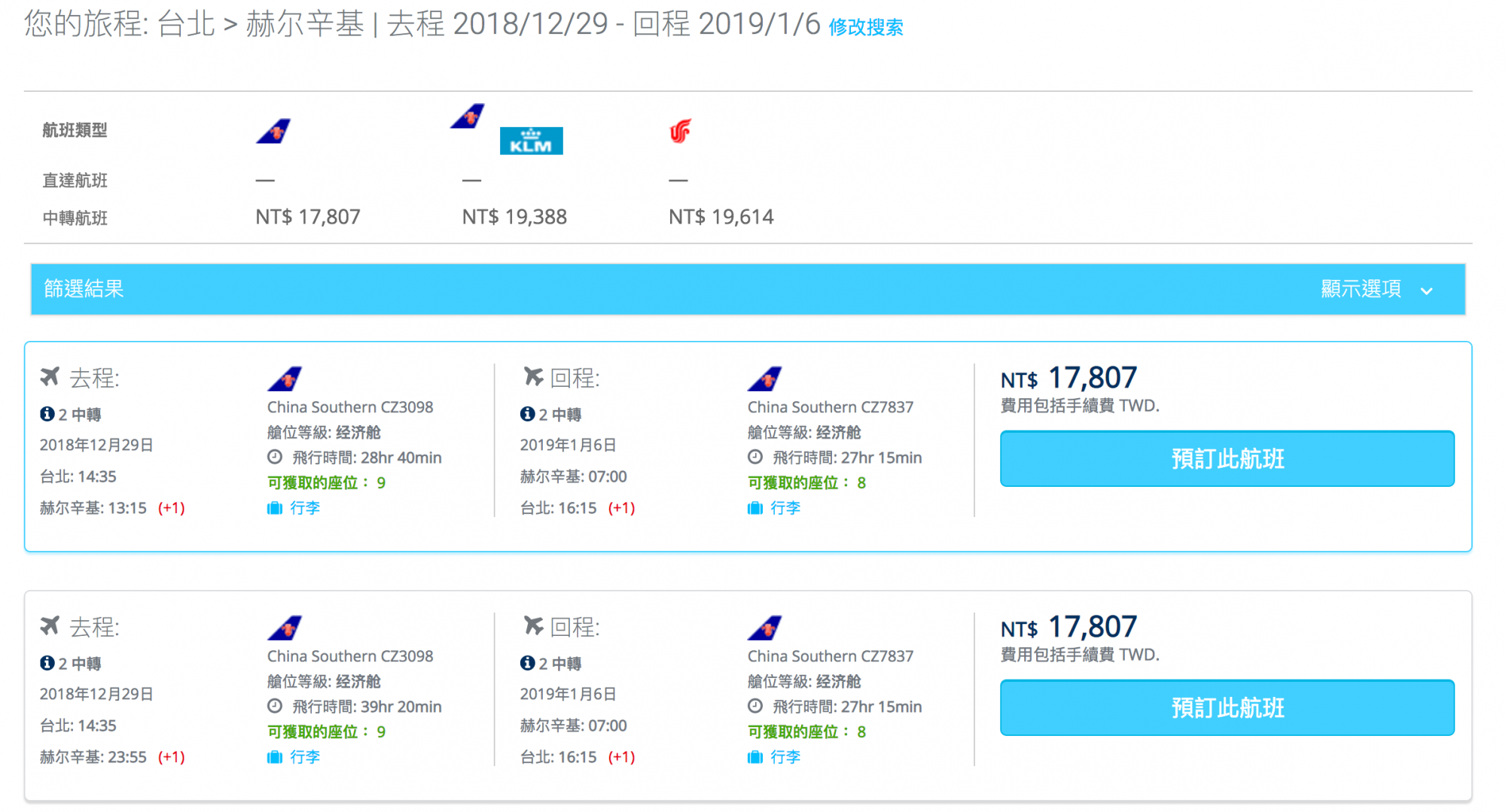Select NT$ 19,388 transfer fare column

tap(514, 217)
